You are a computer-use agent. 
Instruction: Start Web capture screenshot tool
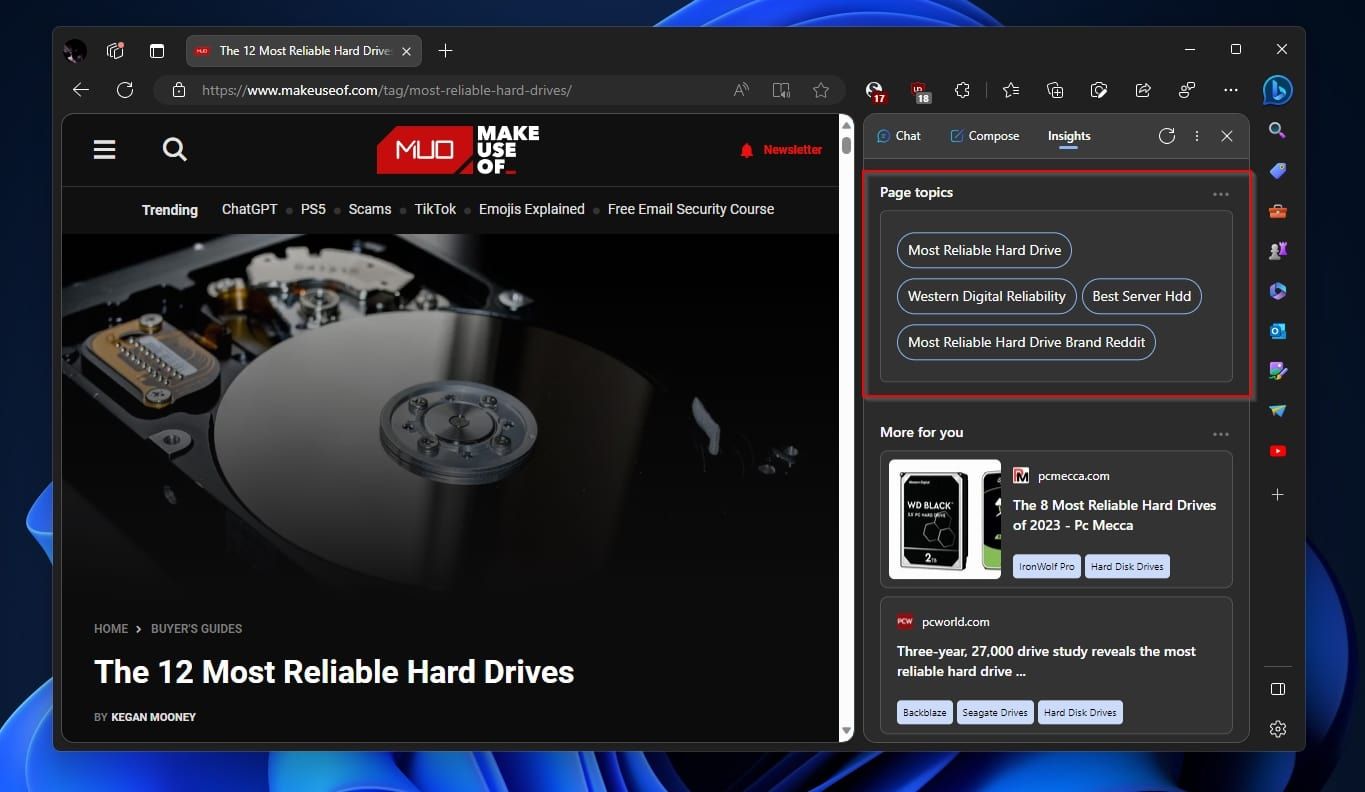pos(1099,90)
